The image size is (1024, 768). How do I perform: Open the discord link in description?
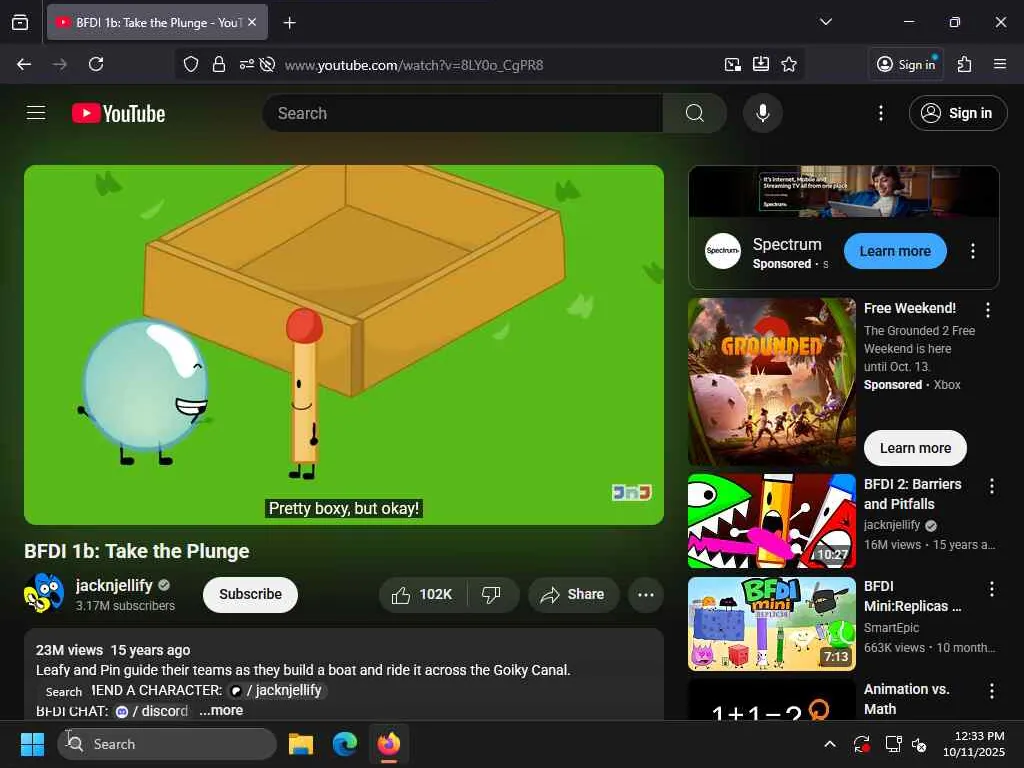[152, 711]
